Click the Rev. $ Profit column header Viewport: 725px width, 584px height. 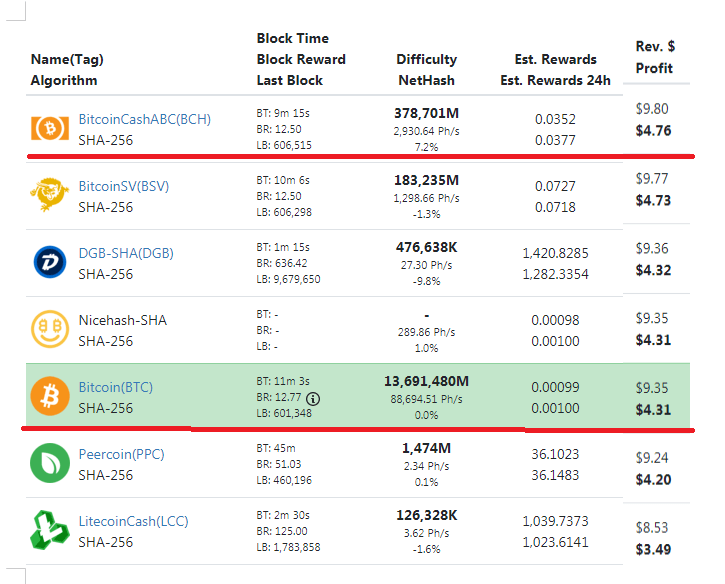coord(655,58)
